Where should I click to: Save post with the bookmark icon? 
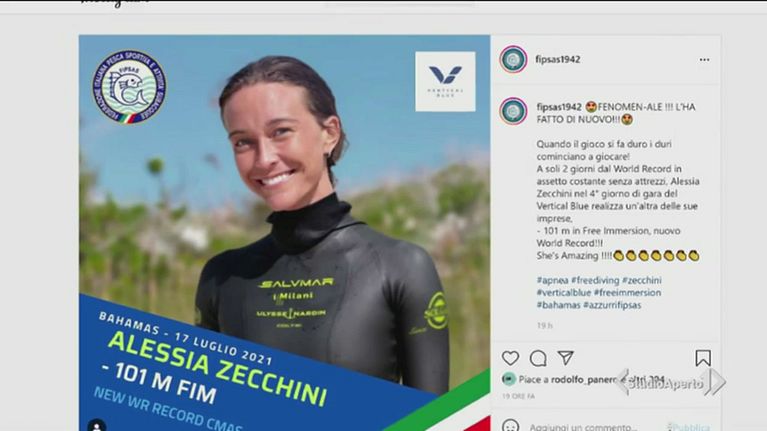703,358
